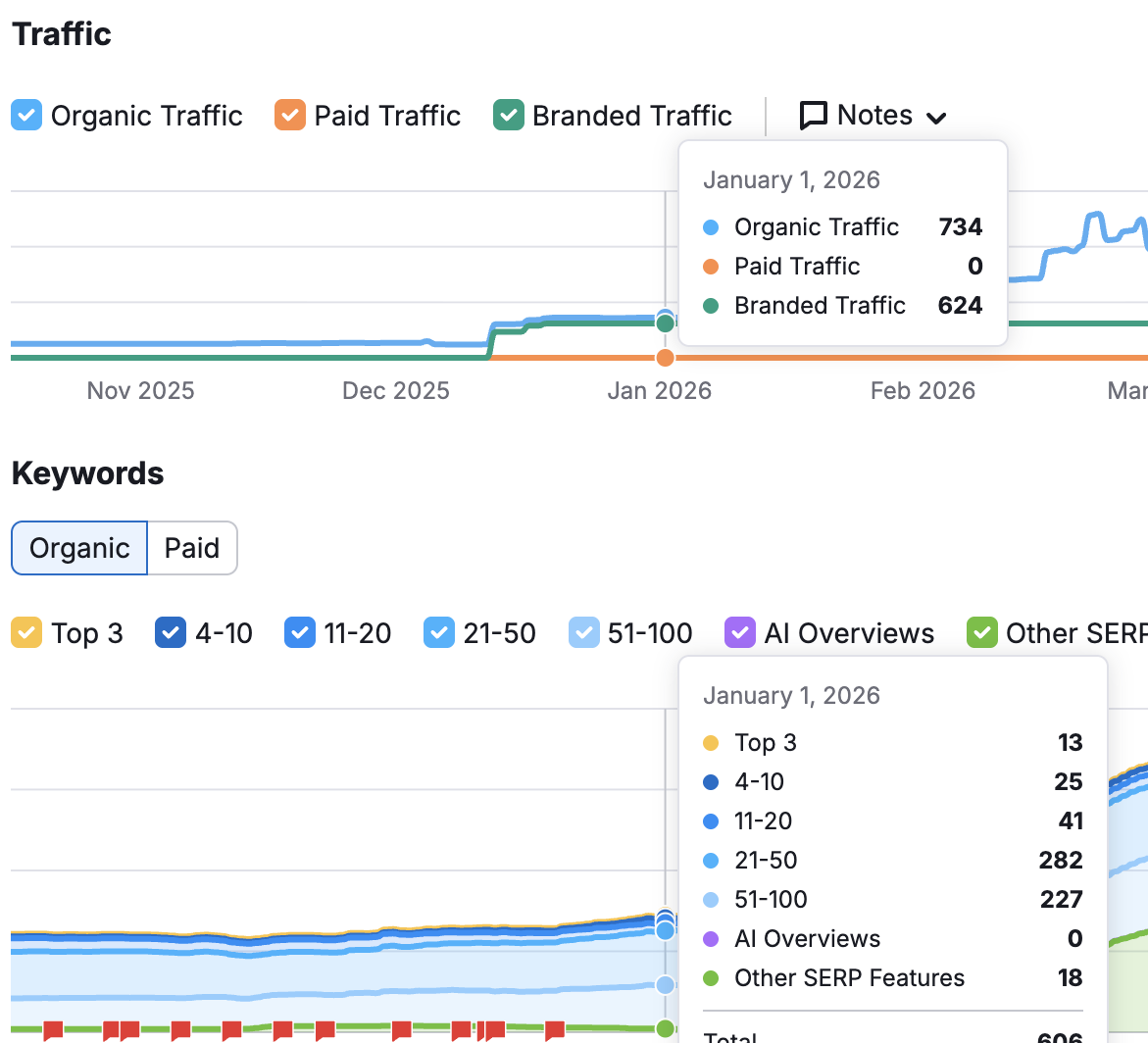This screenshot has height=1043, width=1148.
Task: Switch to the Paid keywords tab
Action: coord(192,548)
